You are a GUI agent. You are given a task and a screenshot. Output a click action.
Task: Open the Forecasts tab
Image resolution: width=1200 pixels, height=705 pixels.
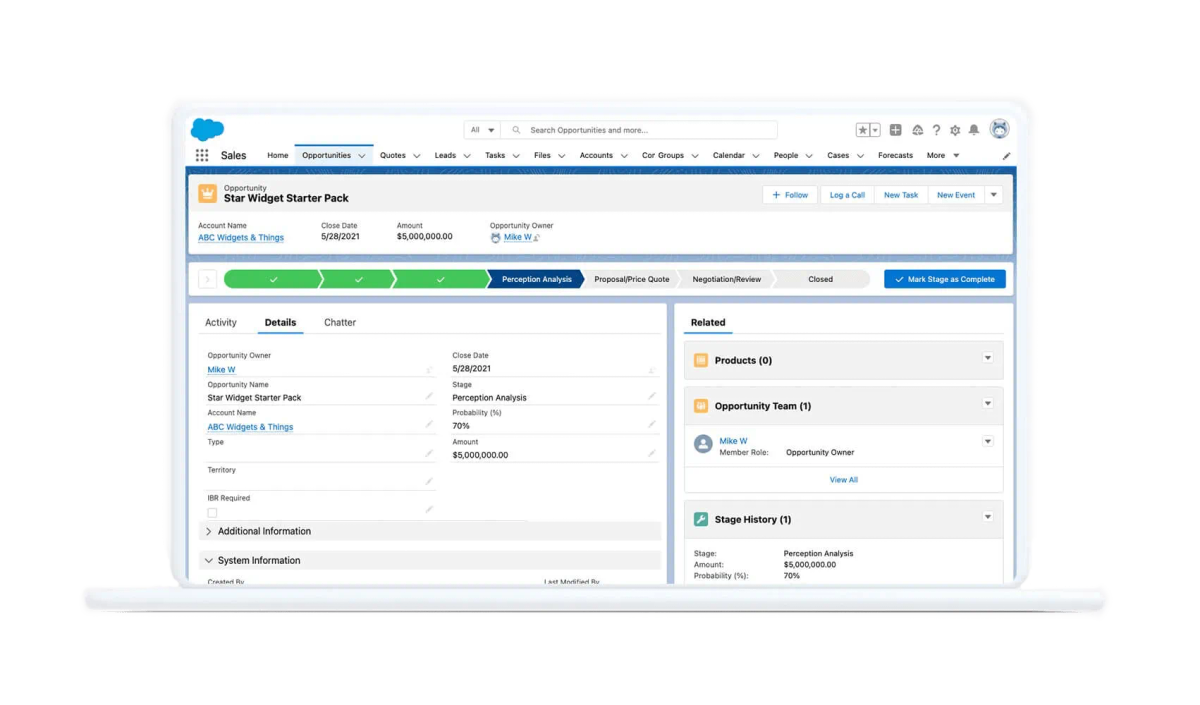[895, 156]
